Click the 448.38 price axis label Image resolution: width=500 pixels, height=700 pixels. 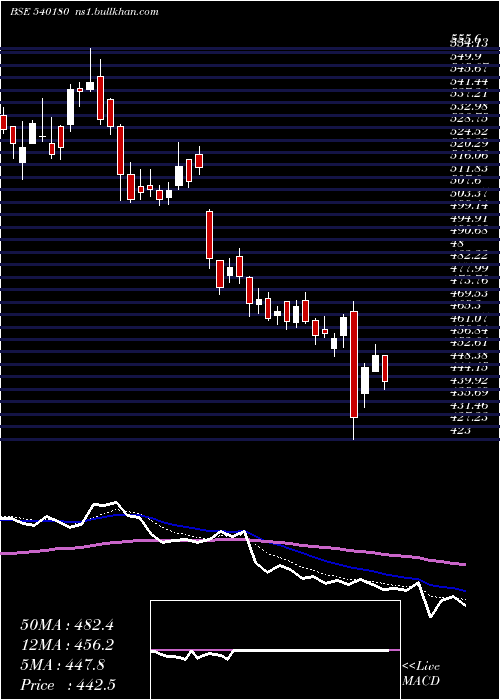click(x=469, y=356)
